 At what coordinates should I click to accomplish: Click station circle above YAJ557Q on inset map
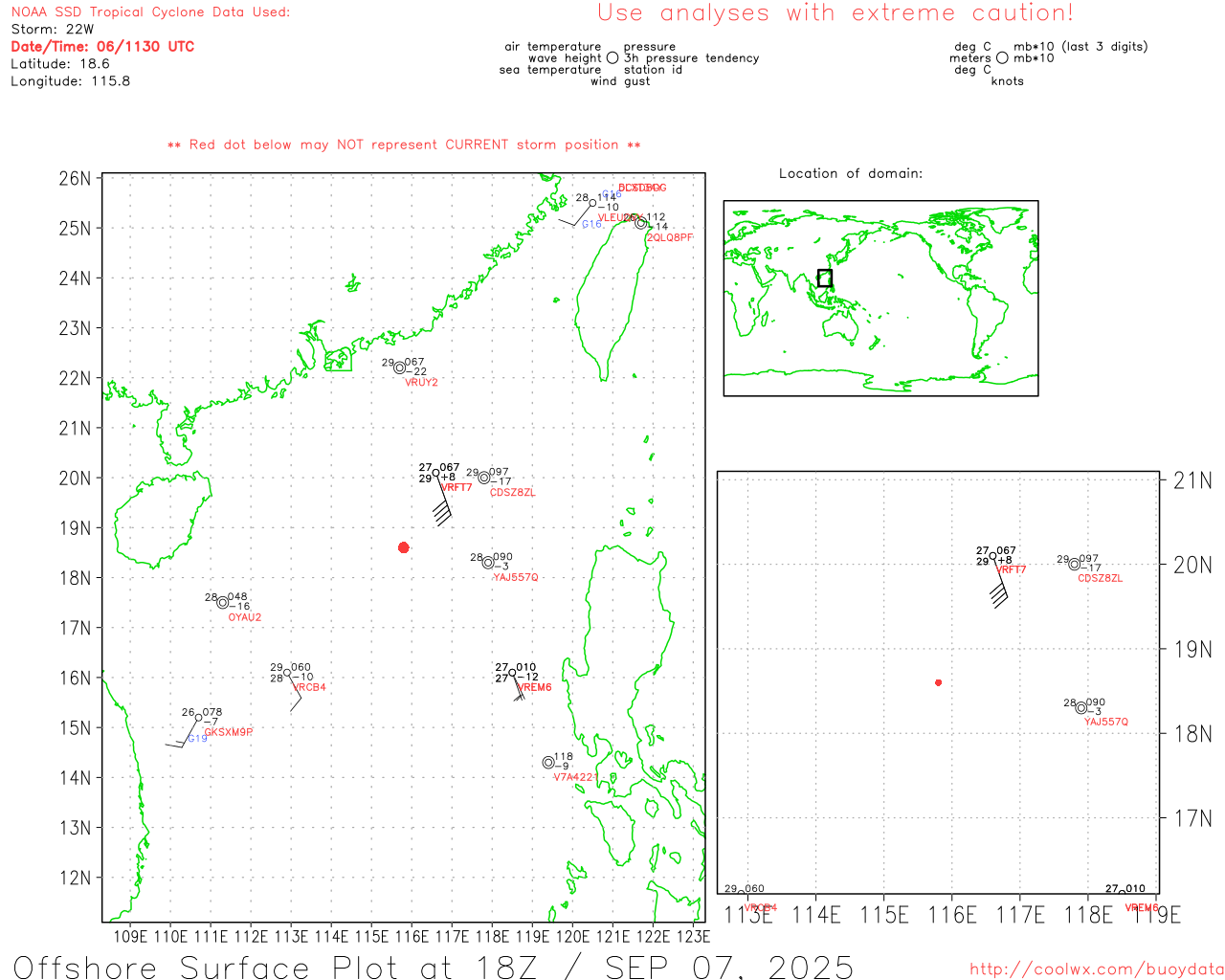point(1081,708)
